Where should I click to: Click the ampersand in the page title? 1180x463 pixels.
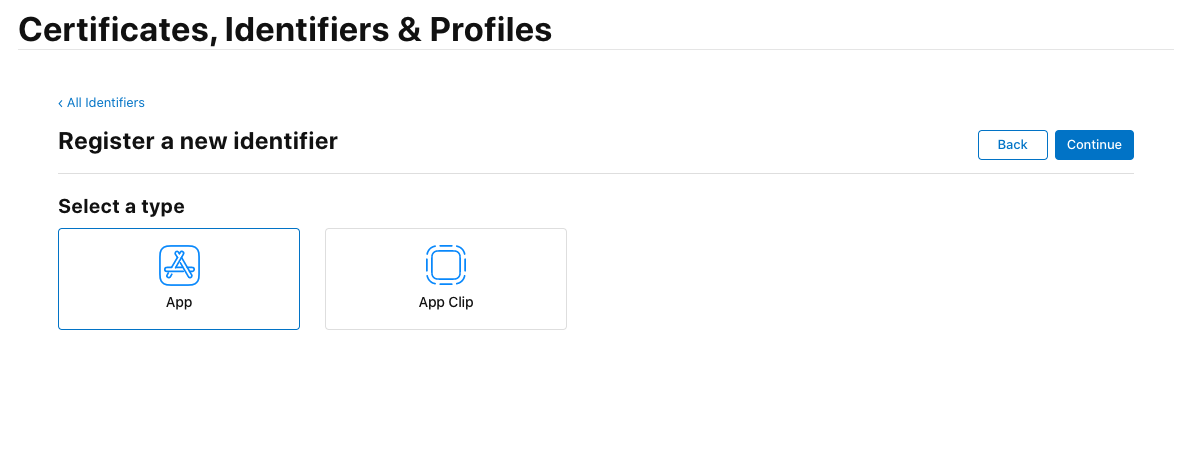point(409,30)
